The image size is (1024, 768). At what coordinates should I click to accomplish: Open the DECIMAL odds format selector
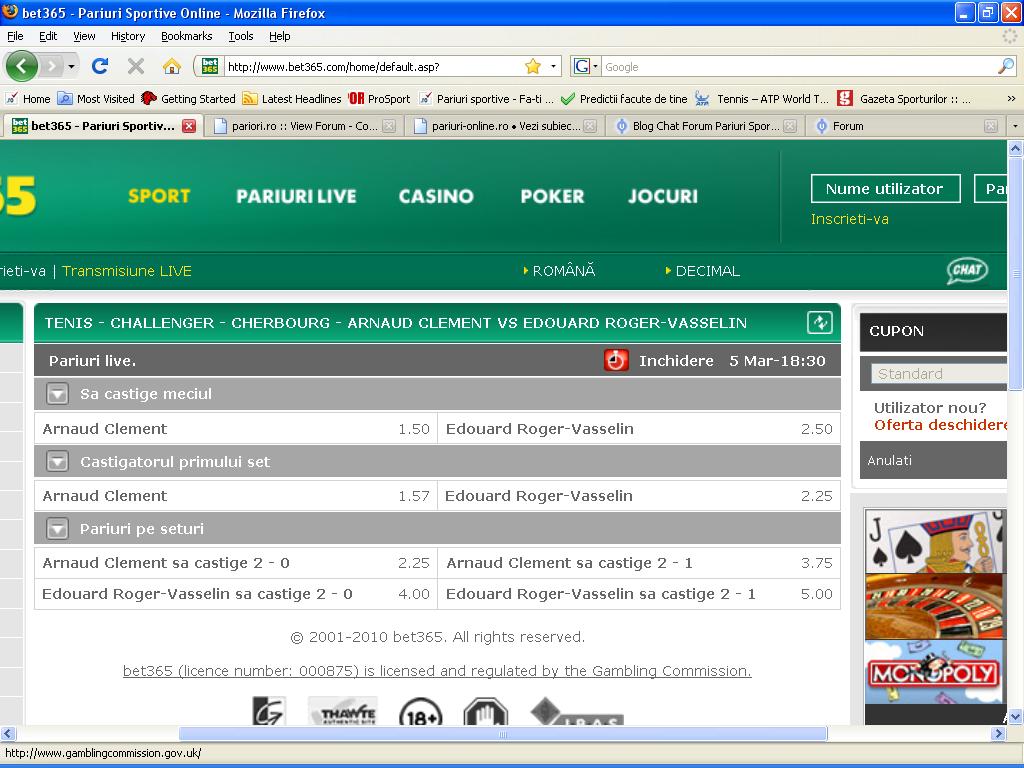[x=703, y=271]
